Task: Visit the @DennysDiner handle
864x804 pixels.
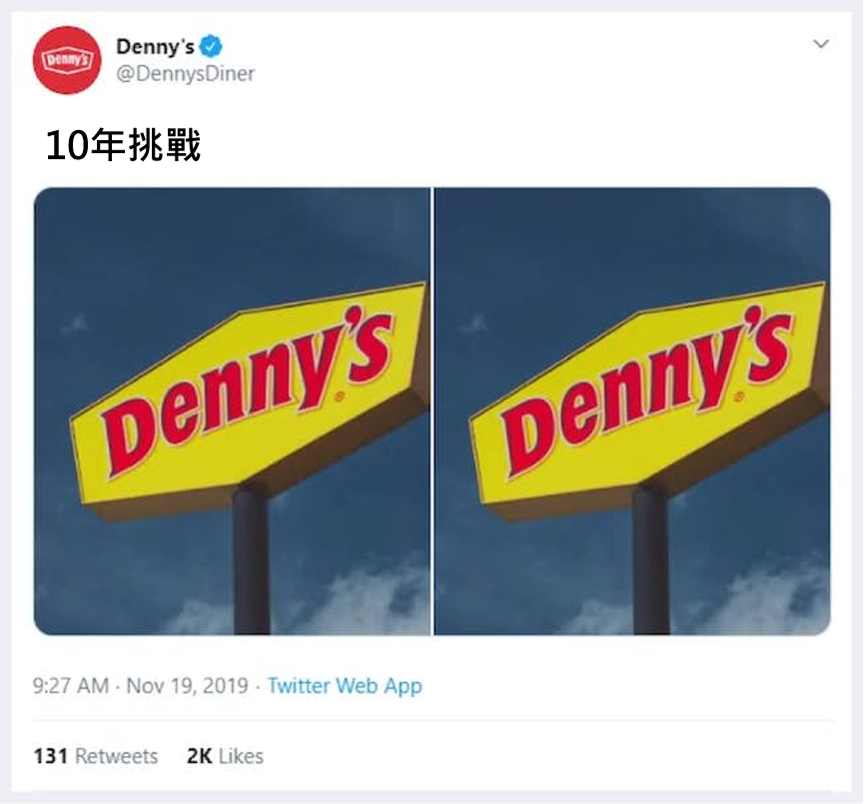Action: point(185,74)
